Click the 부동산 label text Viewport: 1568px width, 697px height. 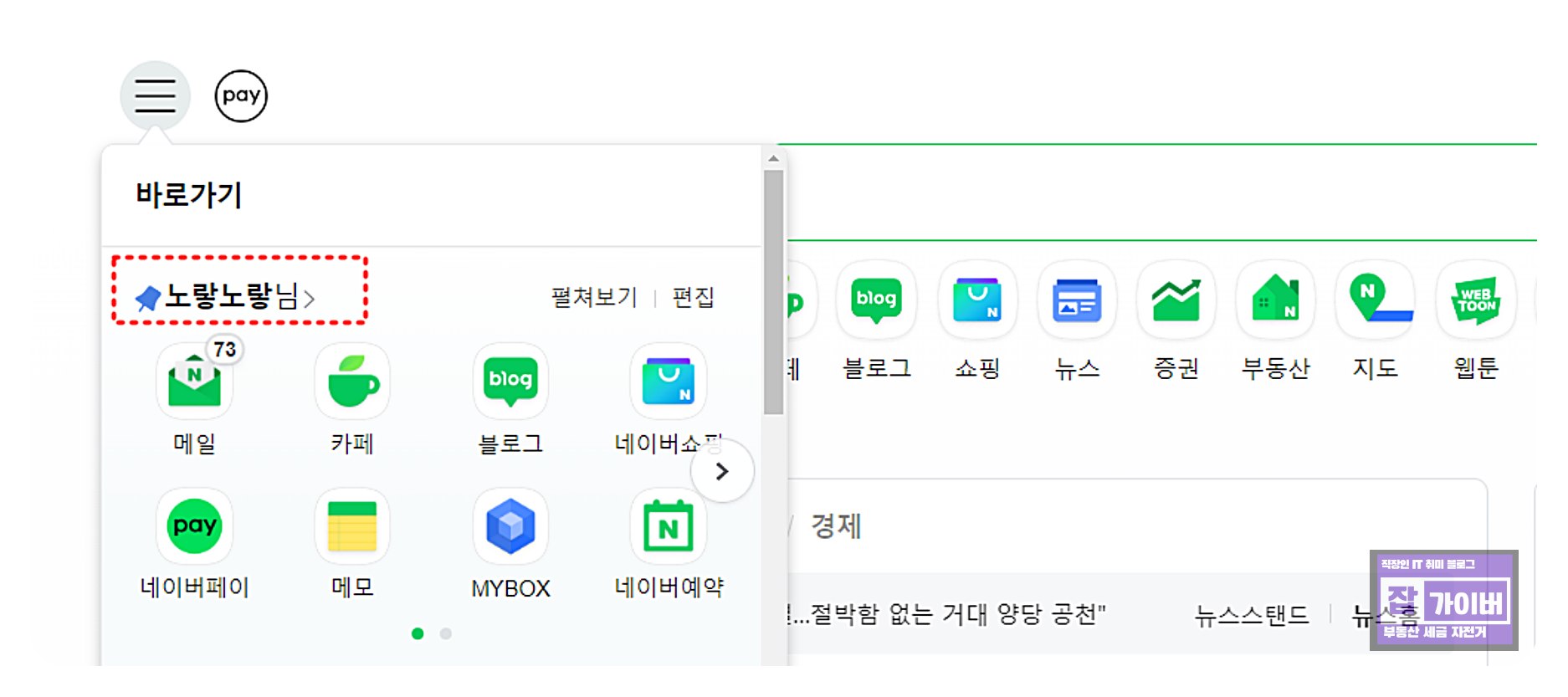click(1275, 368)
